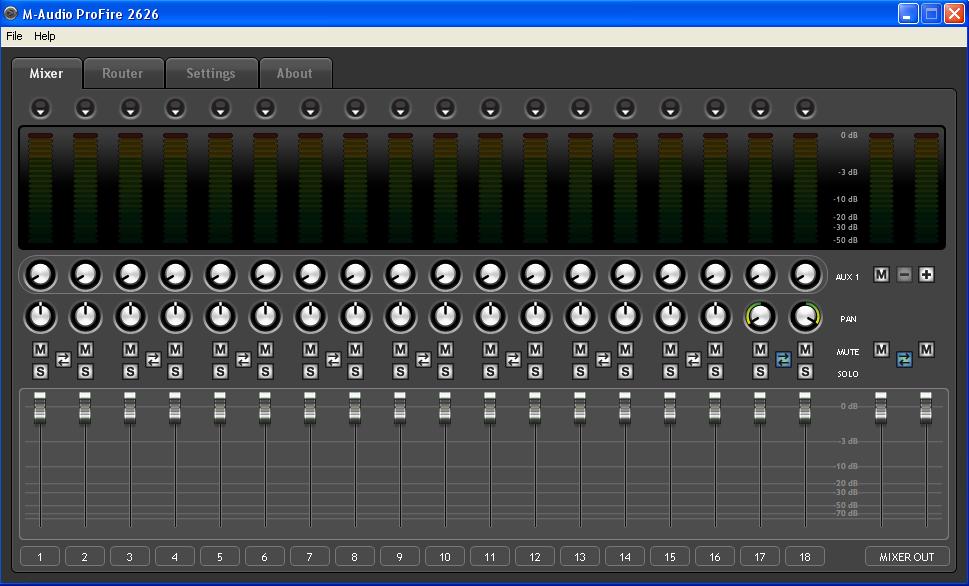Click the AUX 1 send knob on channel 10
Screen dimensions: 969x586
tap(445, 274)
